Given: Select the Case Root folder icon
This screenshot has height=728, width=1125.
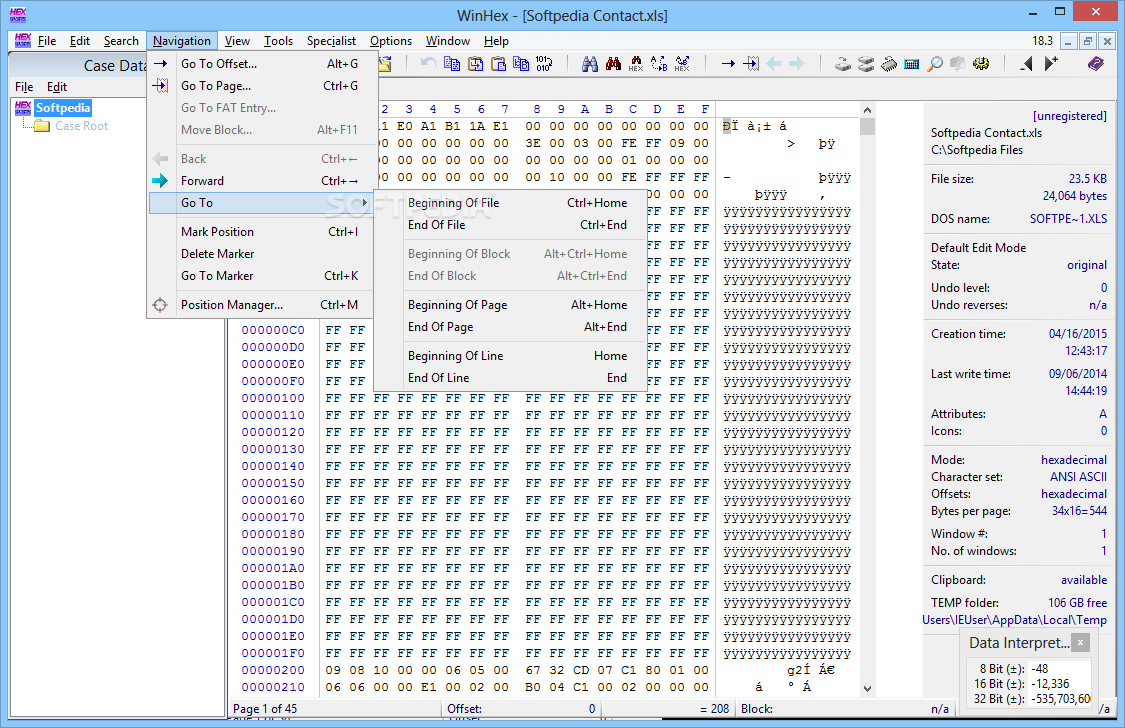Looking at the screenshot, I should (x=42, y=126).
